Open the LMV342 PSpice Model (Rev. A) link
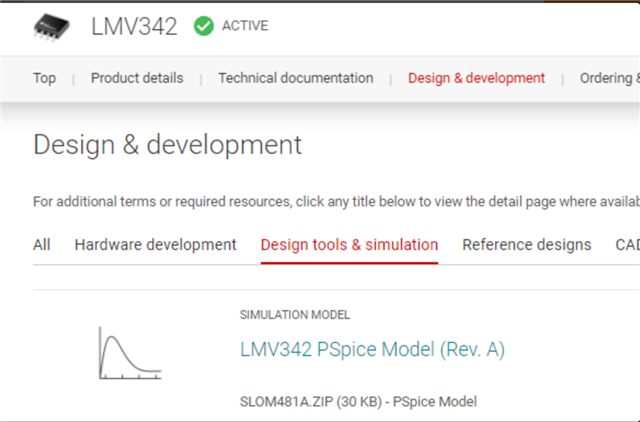Image resolution: width=640 pixels, height=422 pixels. [x=372, y=350]
